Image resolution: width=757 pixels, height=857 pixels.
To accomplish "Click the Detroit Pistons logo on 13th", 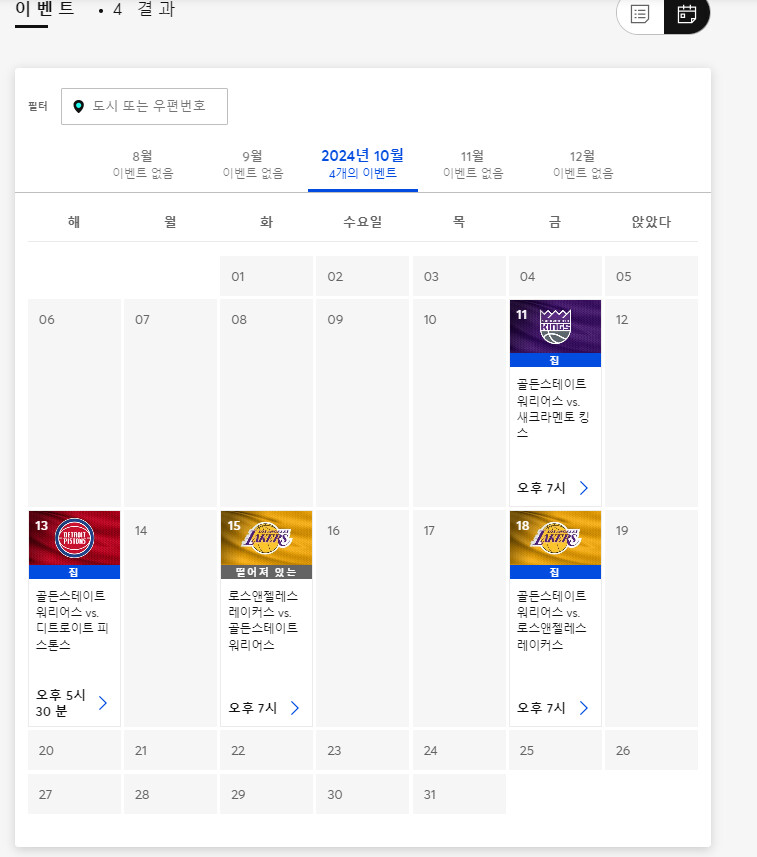I will [74, 538].
